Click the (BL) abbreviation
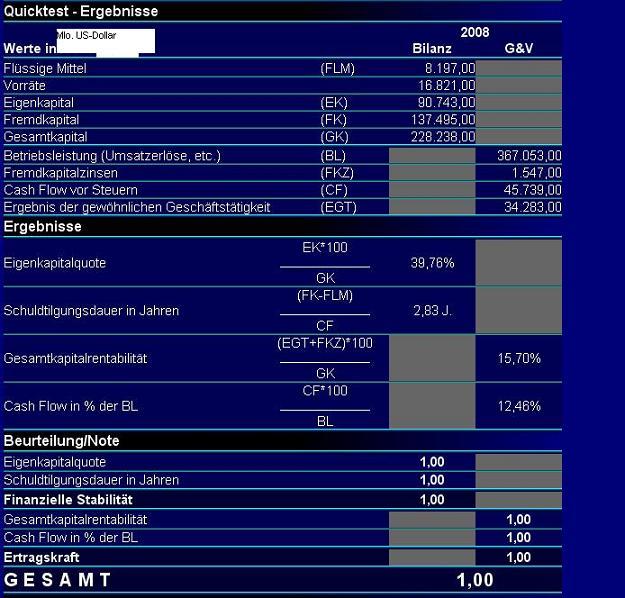This screenshot has width=625, height=598. point(333,155)
